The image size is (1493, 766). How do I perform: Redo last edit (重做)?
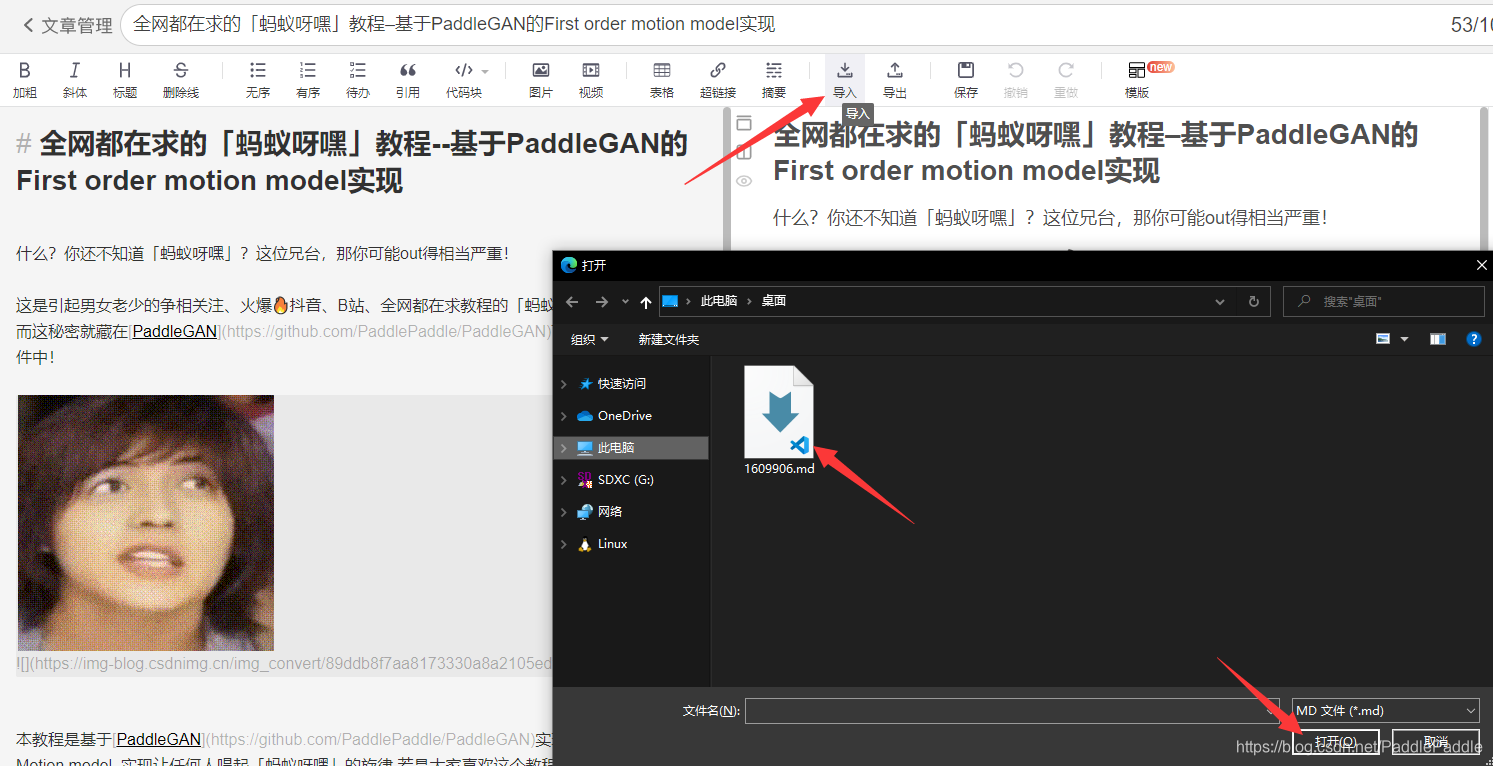(x=1066, y=80)
